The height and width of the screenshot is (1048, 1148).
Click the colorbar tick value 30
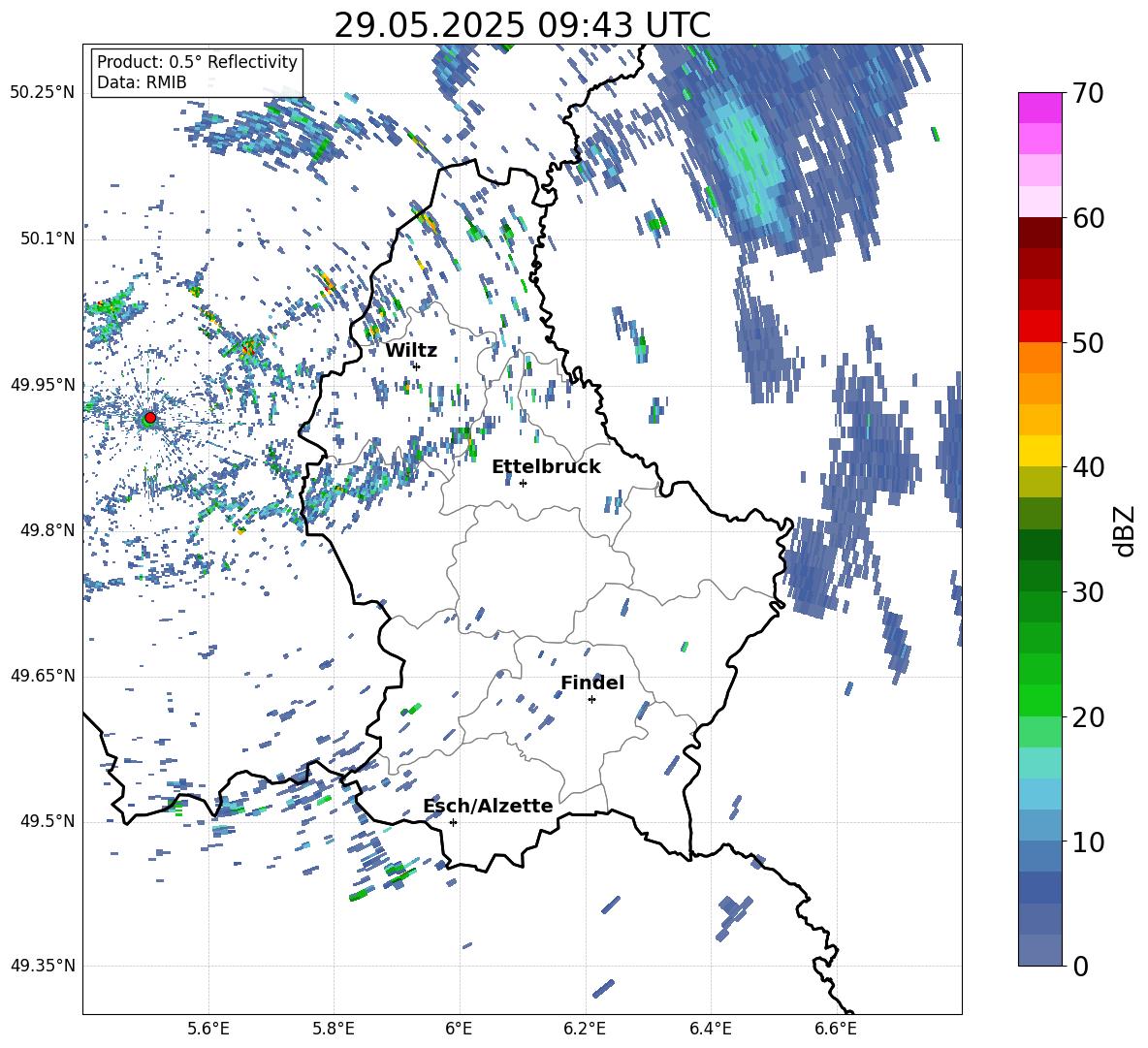(x=1088, y=592)
